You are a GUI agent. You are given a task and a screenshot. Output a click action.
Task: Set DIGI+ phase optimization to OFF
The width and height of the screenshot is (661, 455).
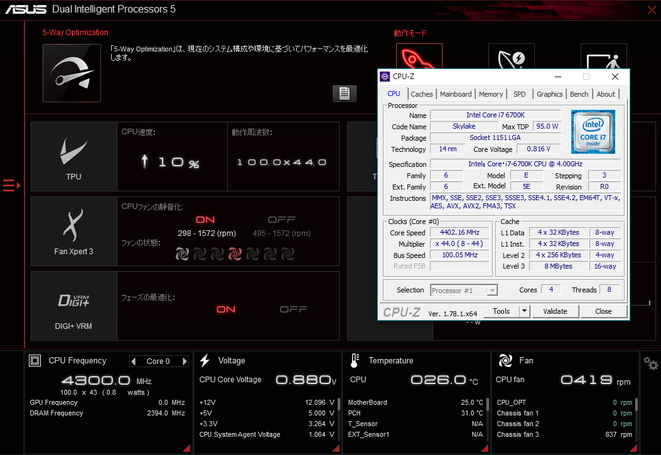pos(293,309)
